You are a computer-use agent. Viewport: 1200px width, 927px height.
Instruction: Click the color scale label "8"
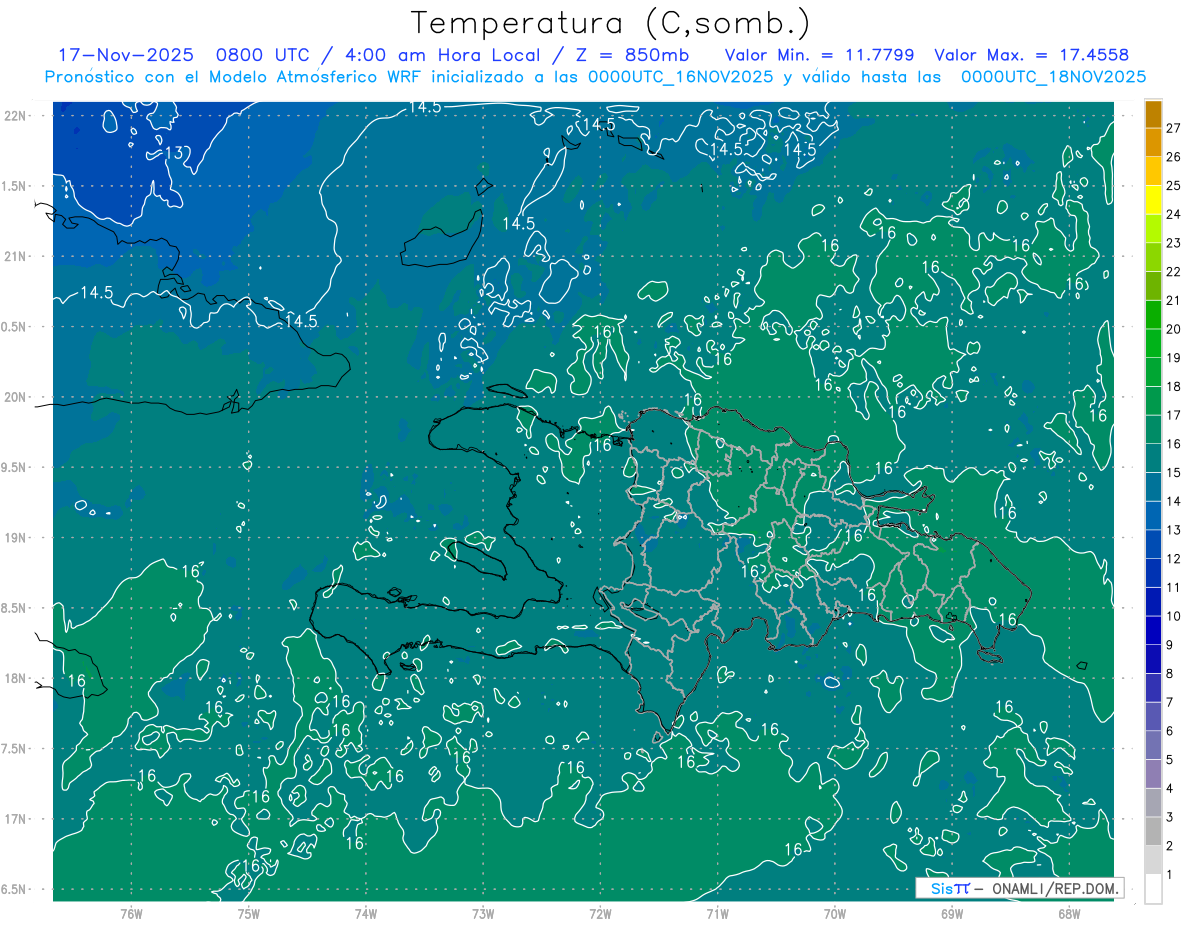(x=1171, y=674)
